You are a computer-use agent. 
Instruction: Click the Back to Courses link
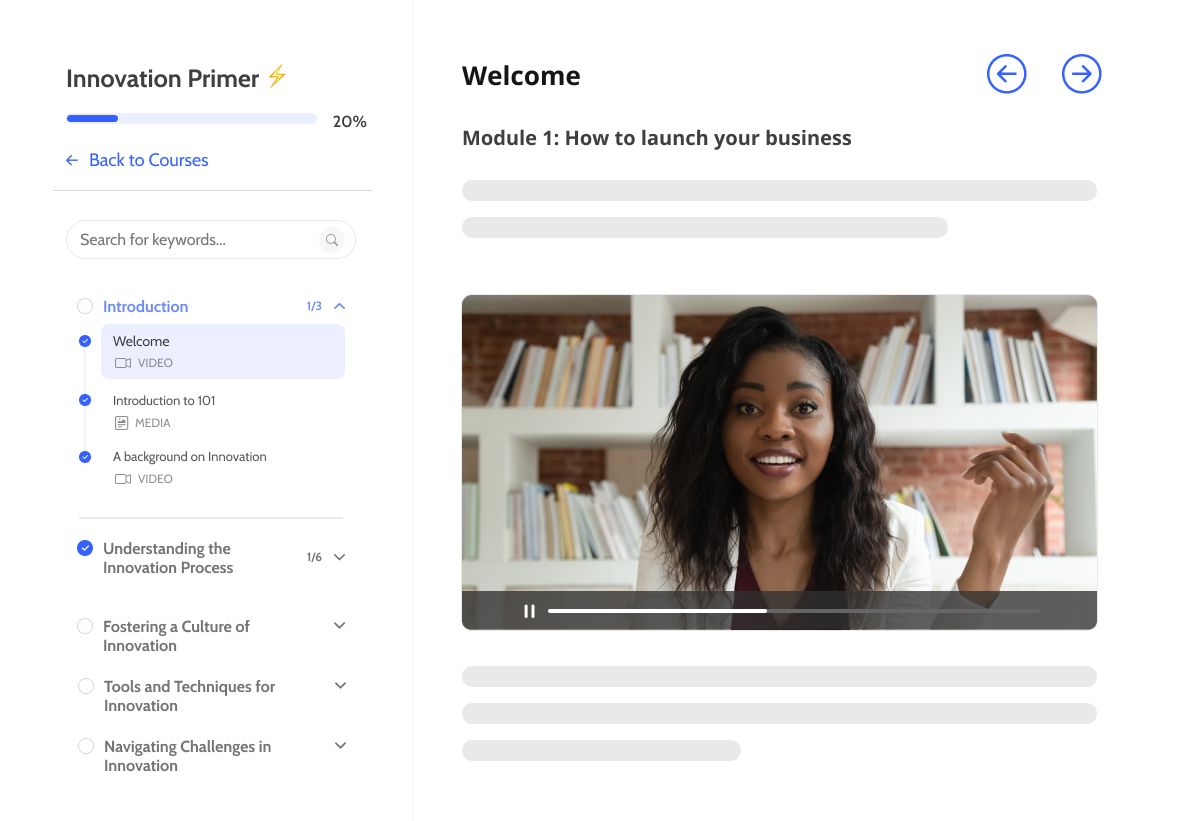(x=149, y=160)
